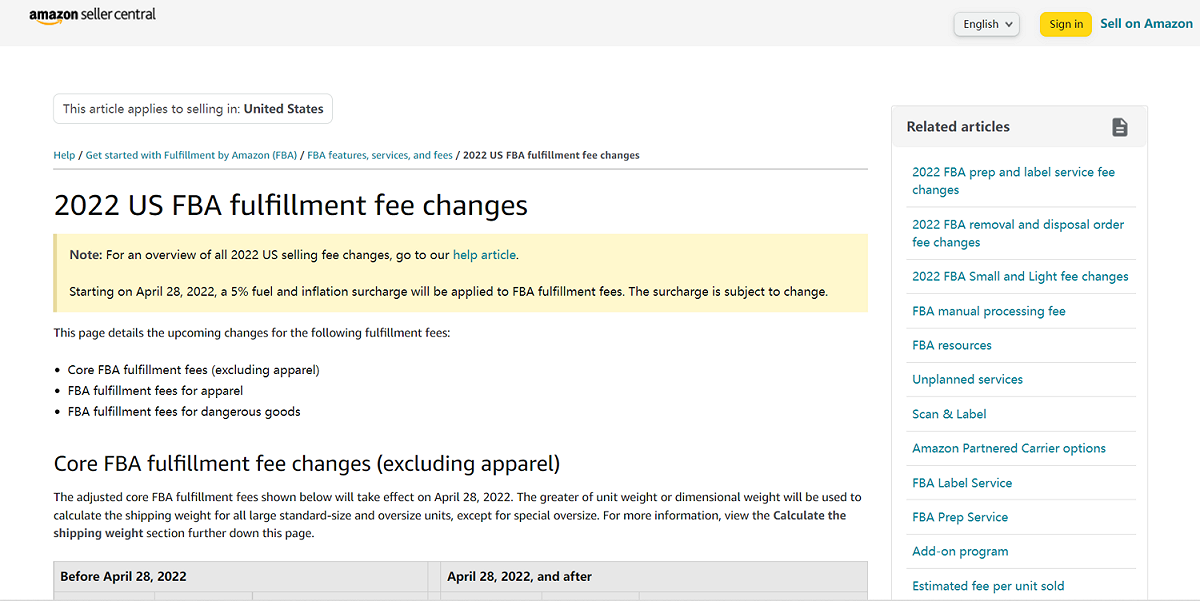Open Get started with Fulfillment by Amazon breadcrumb
This screenshot has width=1200, height=601.
[x=191, y=155]
